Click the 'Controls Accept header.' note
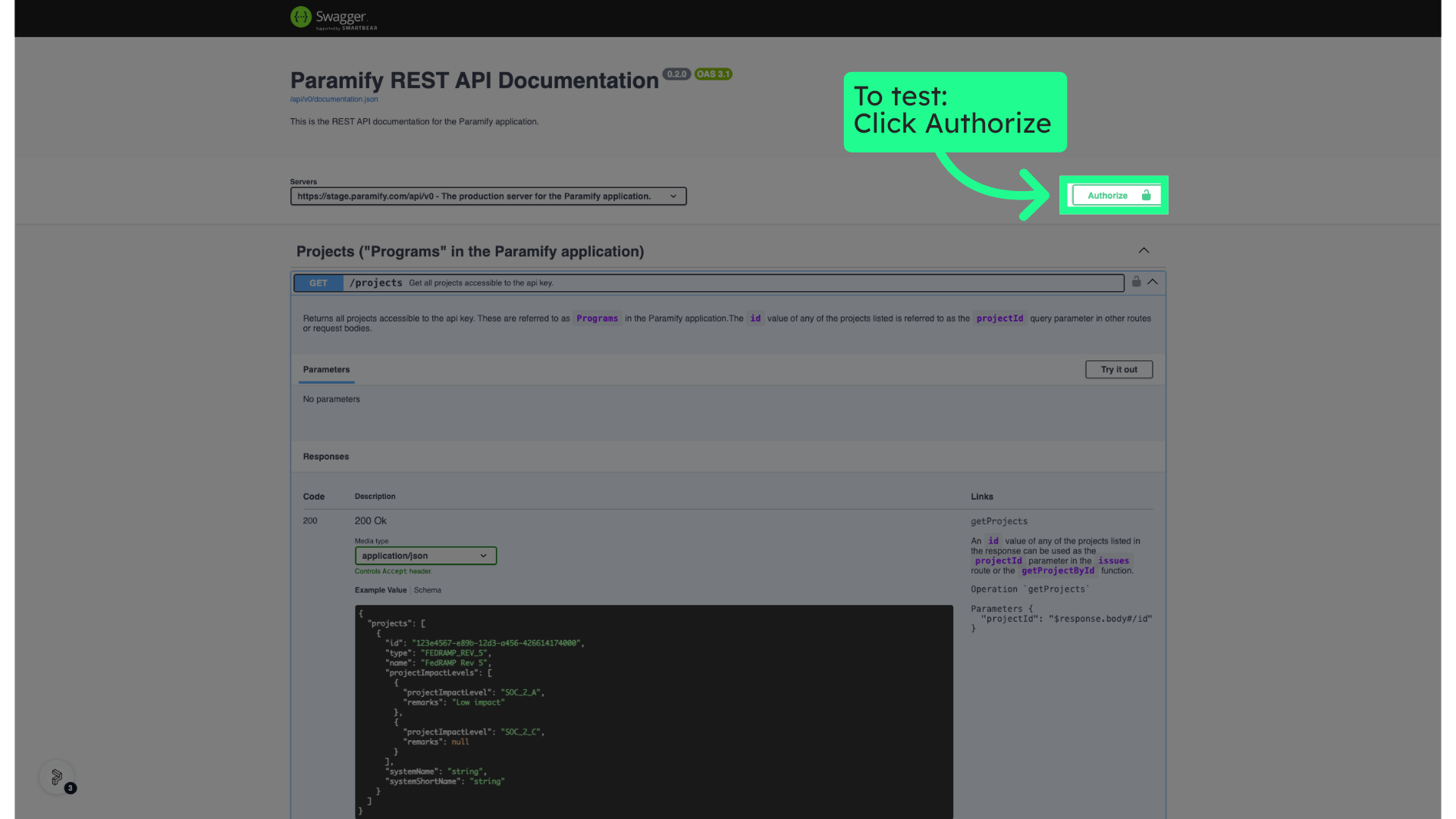Screen dimensions: 1456x819 coord(393,572)
